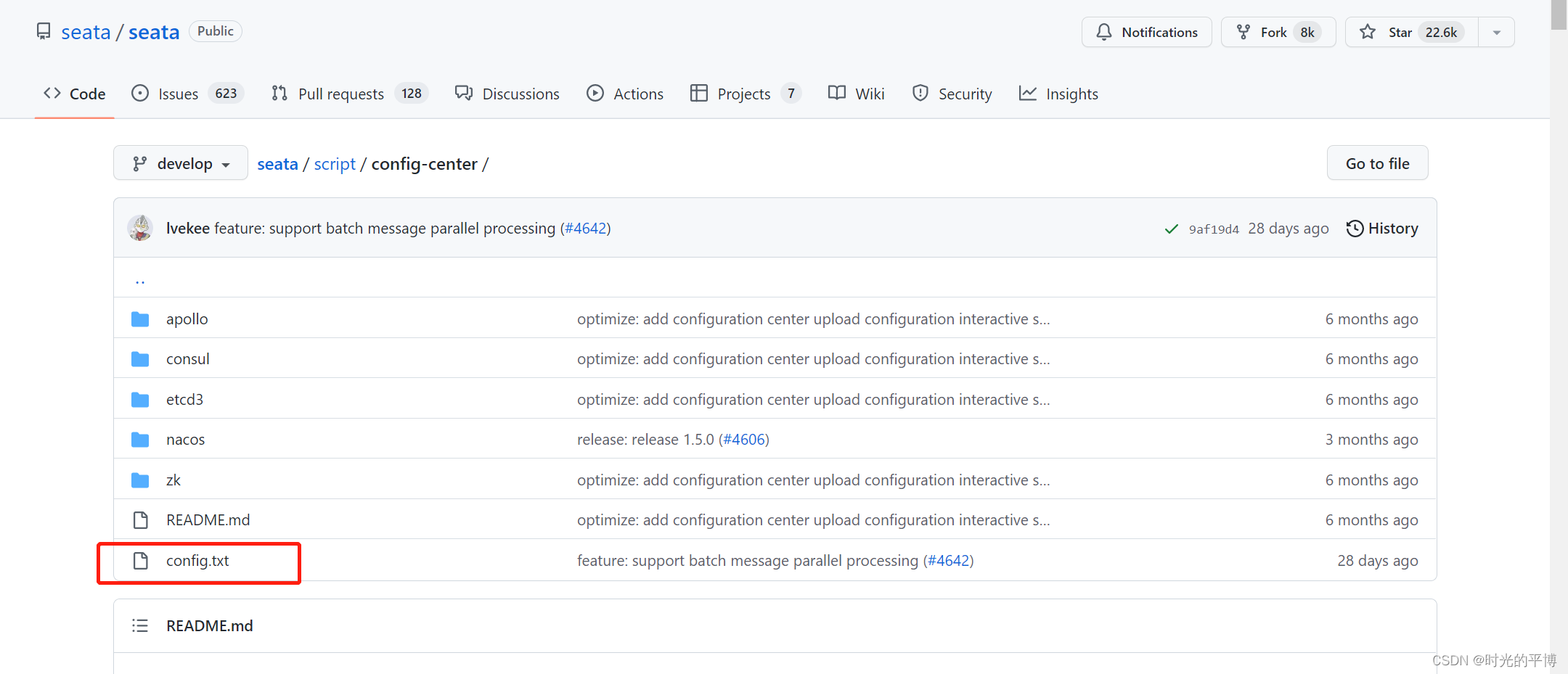
Task: Click script in the breadcrumb path
Action: point(335,164)
